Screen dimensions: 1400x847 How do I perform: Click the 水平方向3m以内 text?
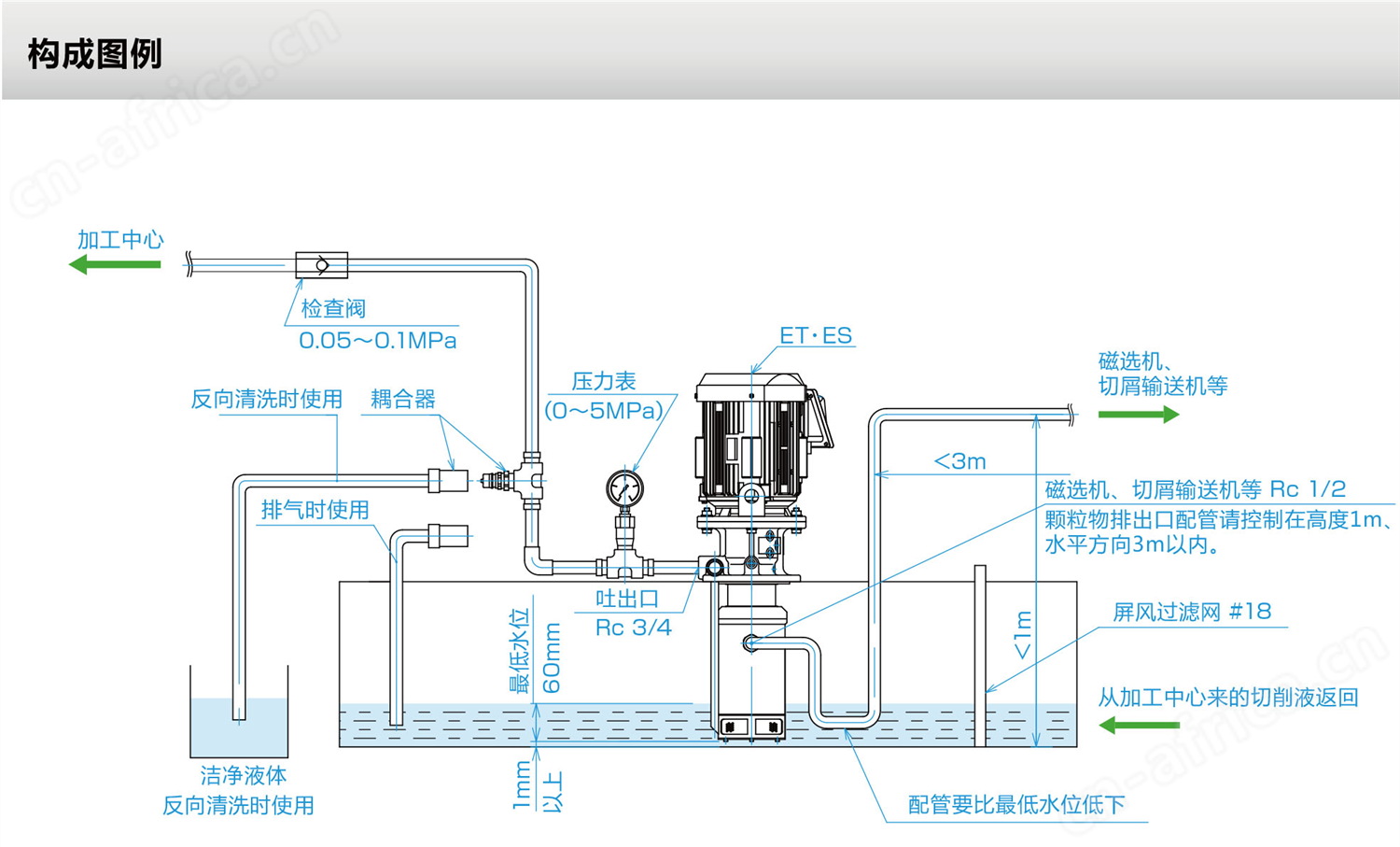1132,545
